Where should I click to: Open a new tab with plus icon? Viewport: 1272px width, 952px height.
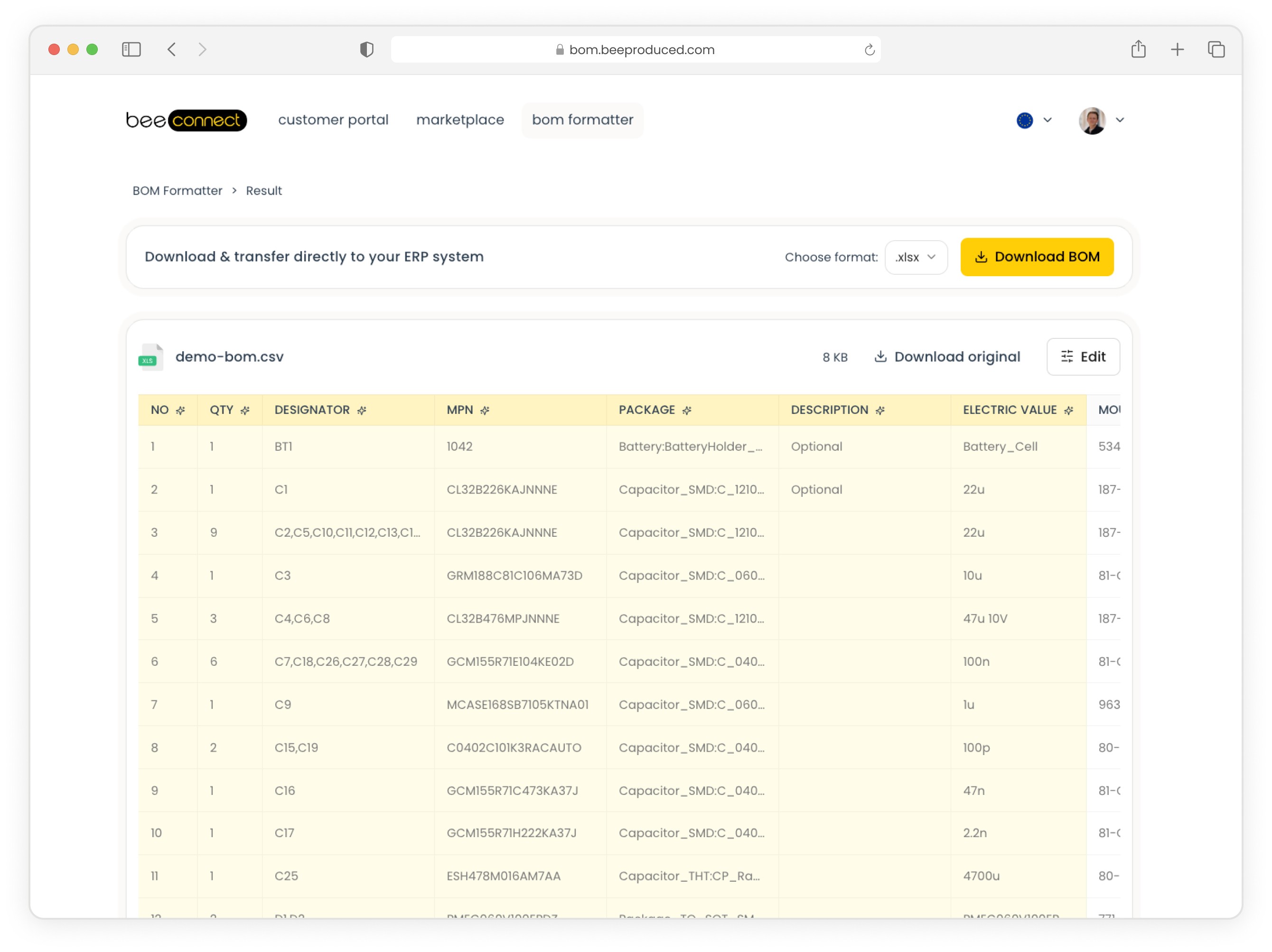click(x=1177, y=49)
